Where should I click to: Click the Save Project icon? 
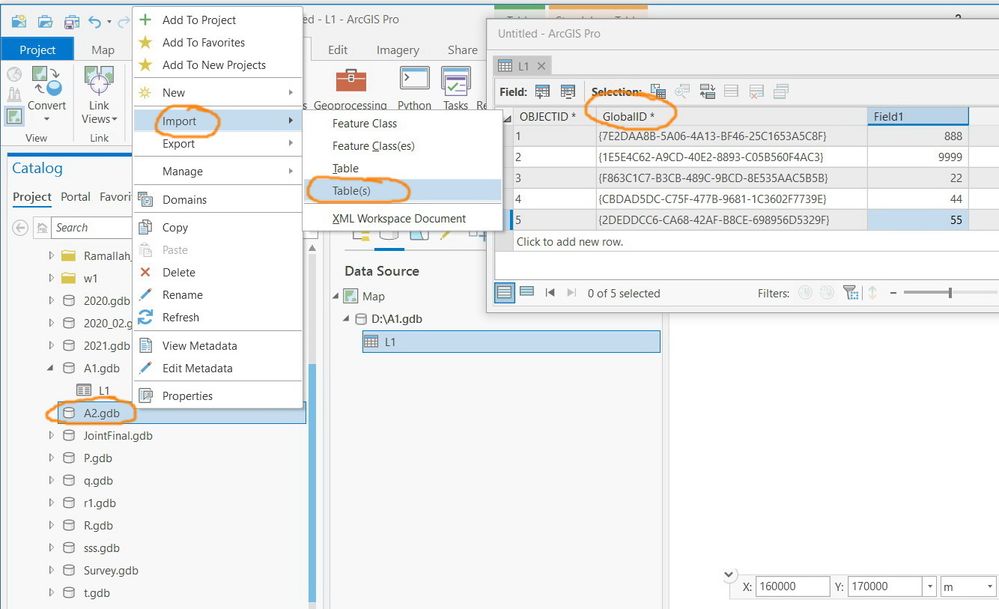pyautogui.click(x=71, y=22)
